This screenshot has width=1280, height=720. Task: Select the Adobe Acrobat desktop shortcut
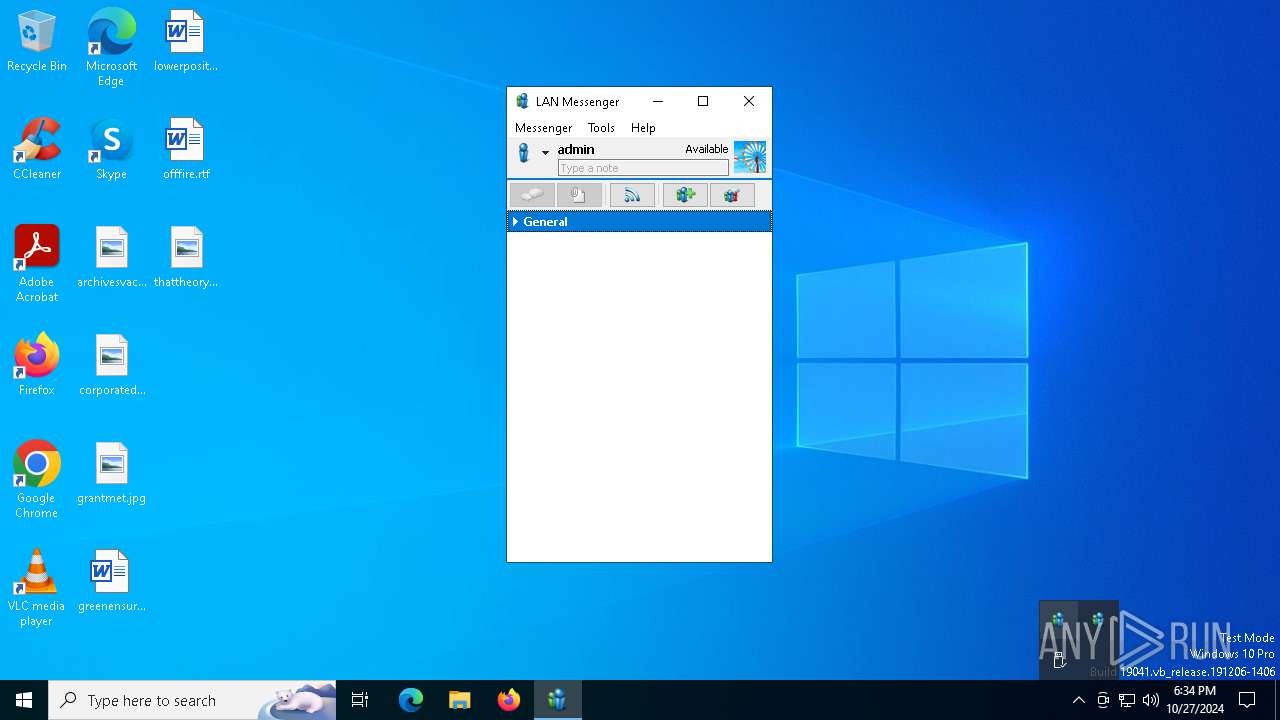pos(37,264)
